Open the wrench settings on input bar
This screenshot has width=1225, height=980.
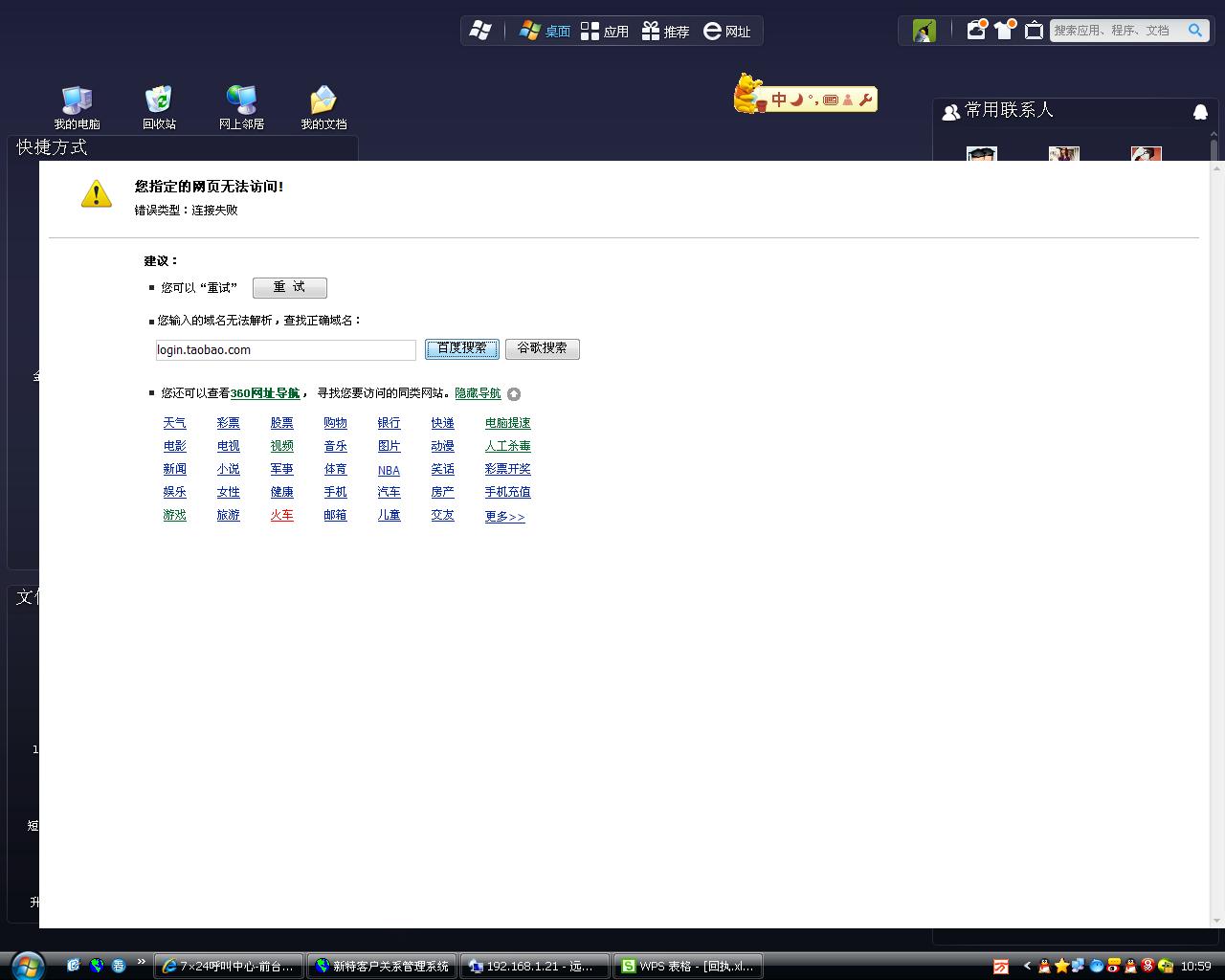865,100
